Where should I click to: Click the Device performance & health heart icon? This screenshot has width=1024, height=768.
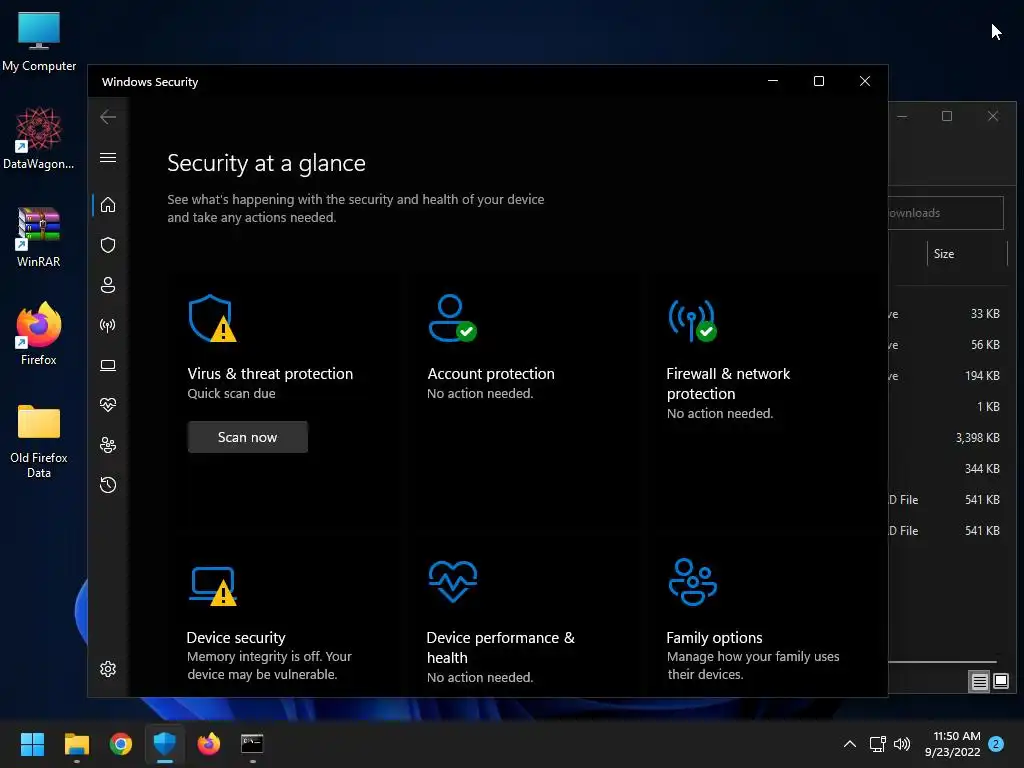coord(453,581)
